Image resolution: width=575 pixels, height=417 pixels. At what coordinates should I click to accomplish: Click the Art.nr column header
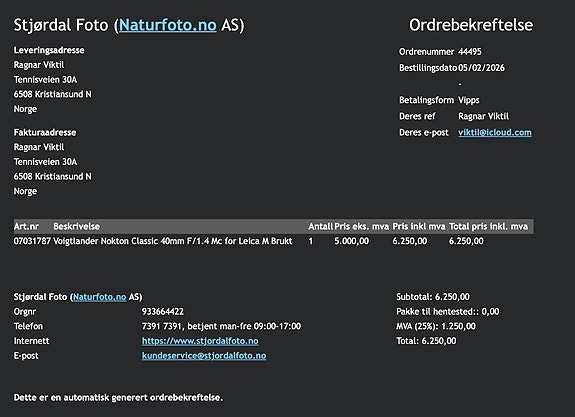pos(26,226)
